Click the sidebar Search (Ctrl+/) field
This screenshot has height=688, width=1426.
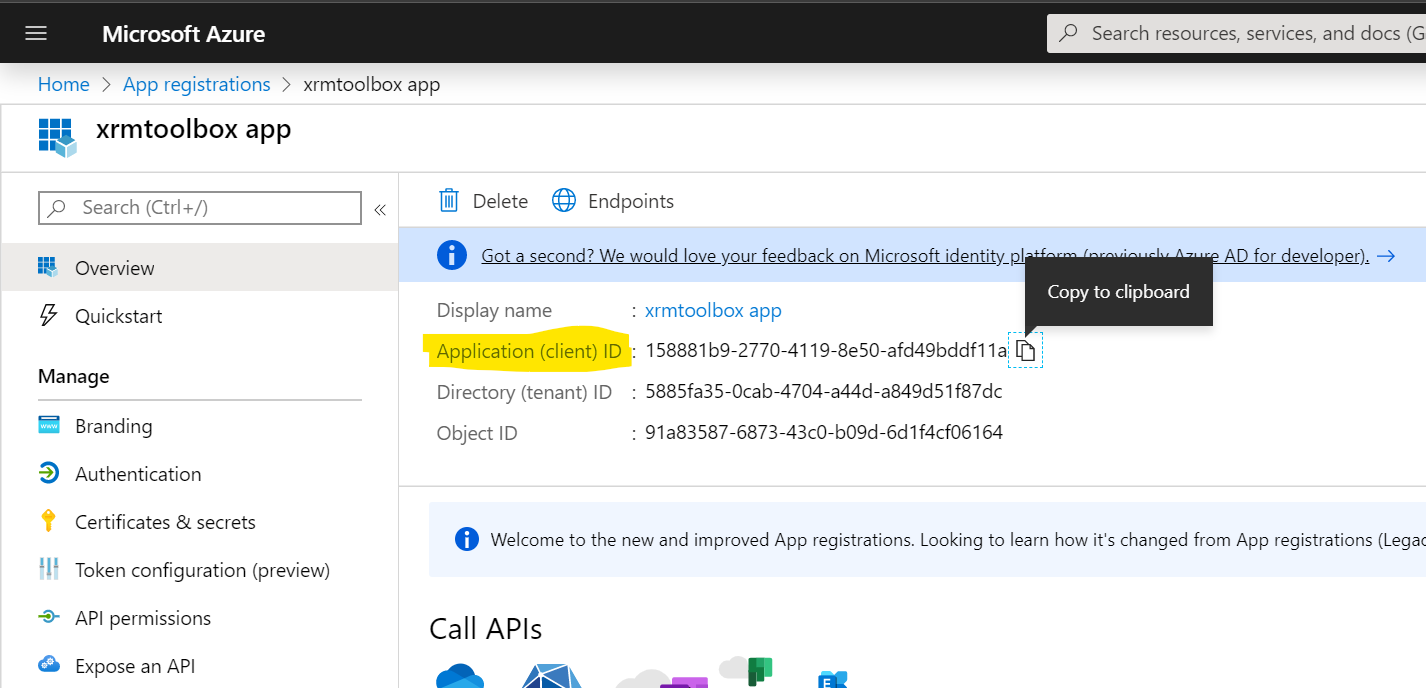click(200, 207)
